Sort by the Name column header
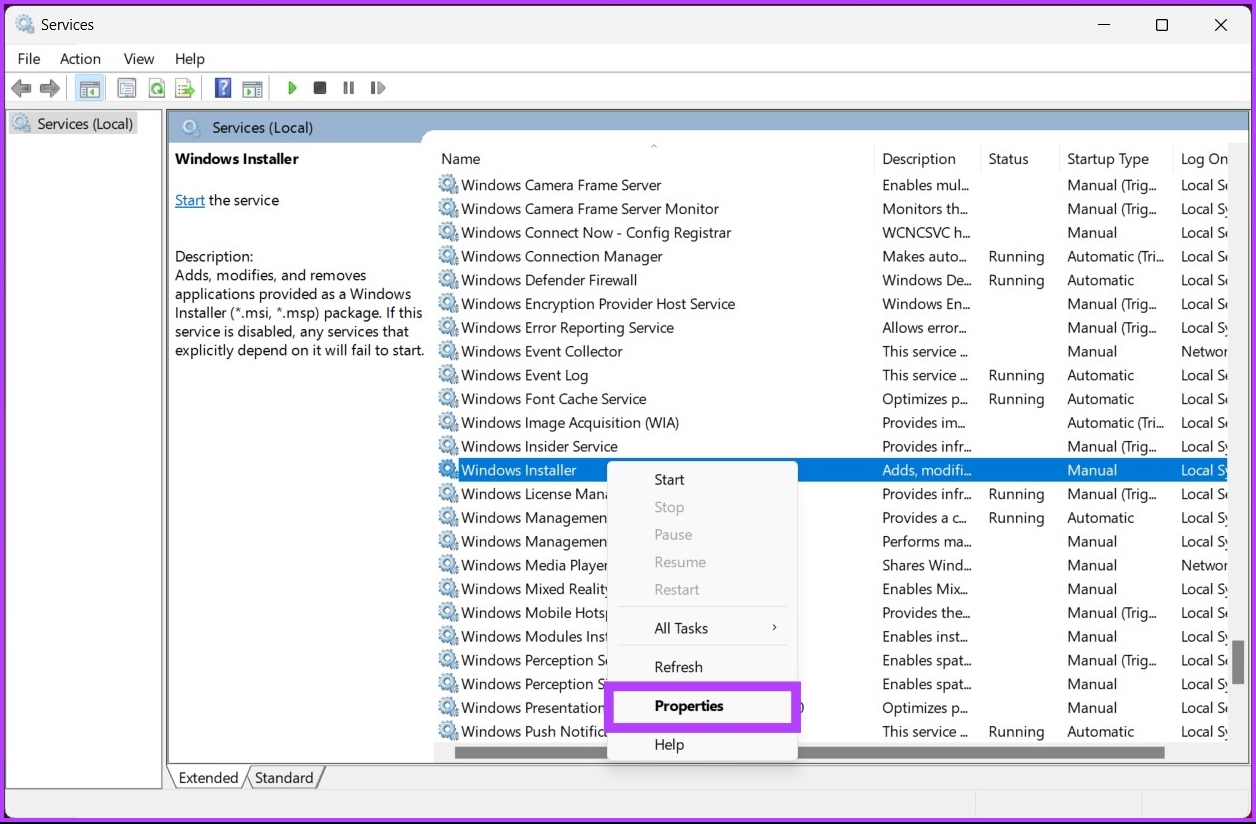The width and height of the screenshot is (1256, 824). 654,159
